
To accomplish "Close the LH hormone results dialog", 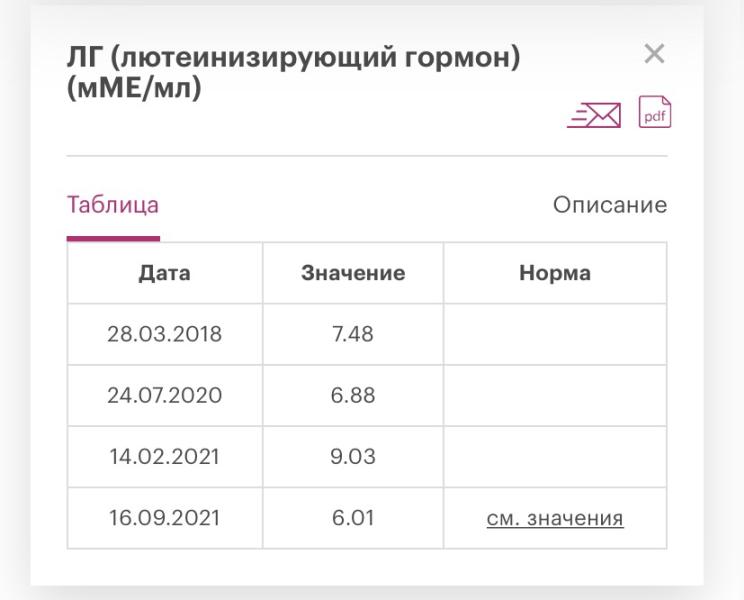I will [654, 54].
